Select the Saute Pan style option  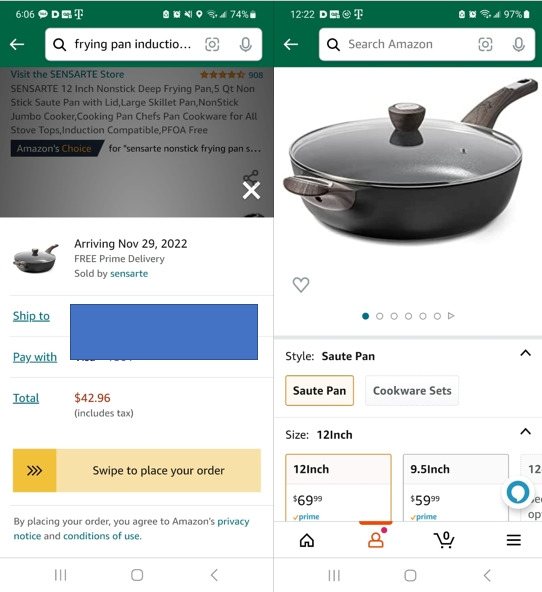tap(319, 390)
